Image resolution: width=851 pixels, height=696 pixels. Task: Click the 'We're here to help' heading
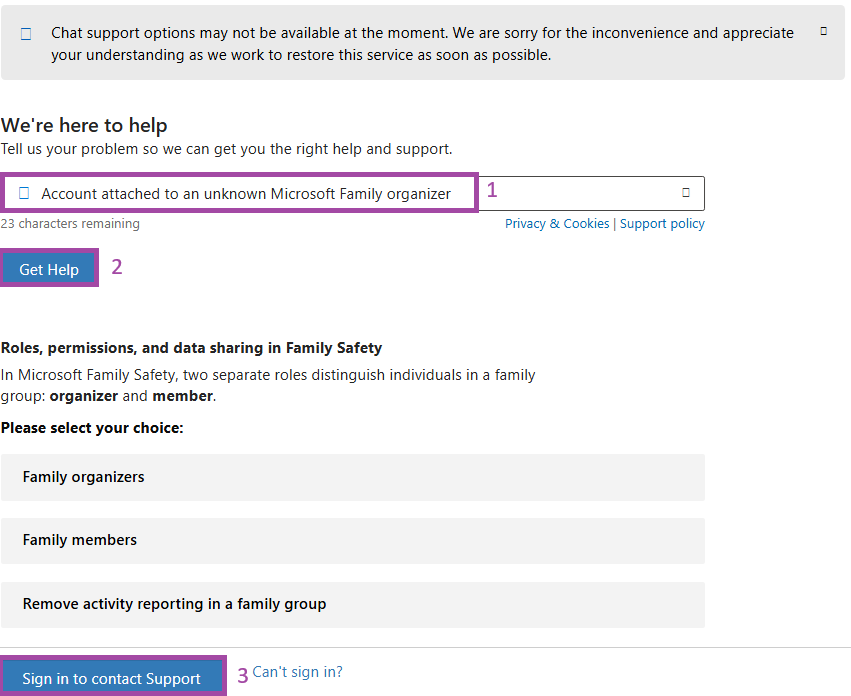(x=84, y=125)
